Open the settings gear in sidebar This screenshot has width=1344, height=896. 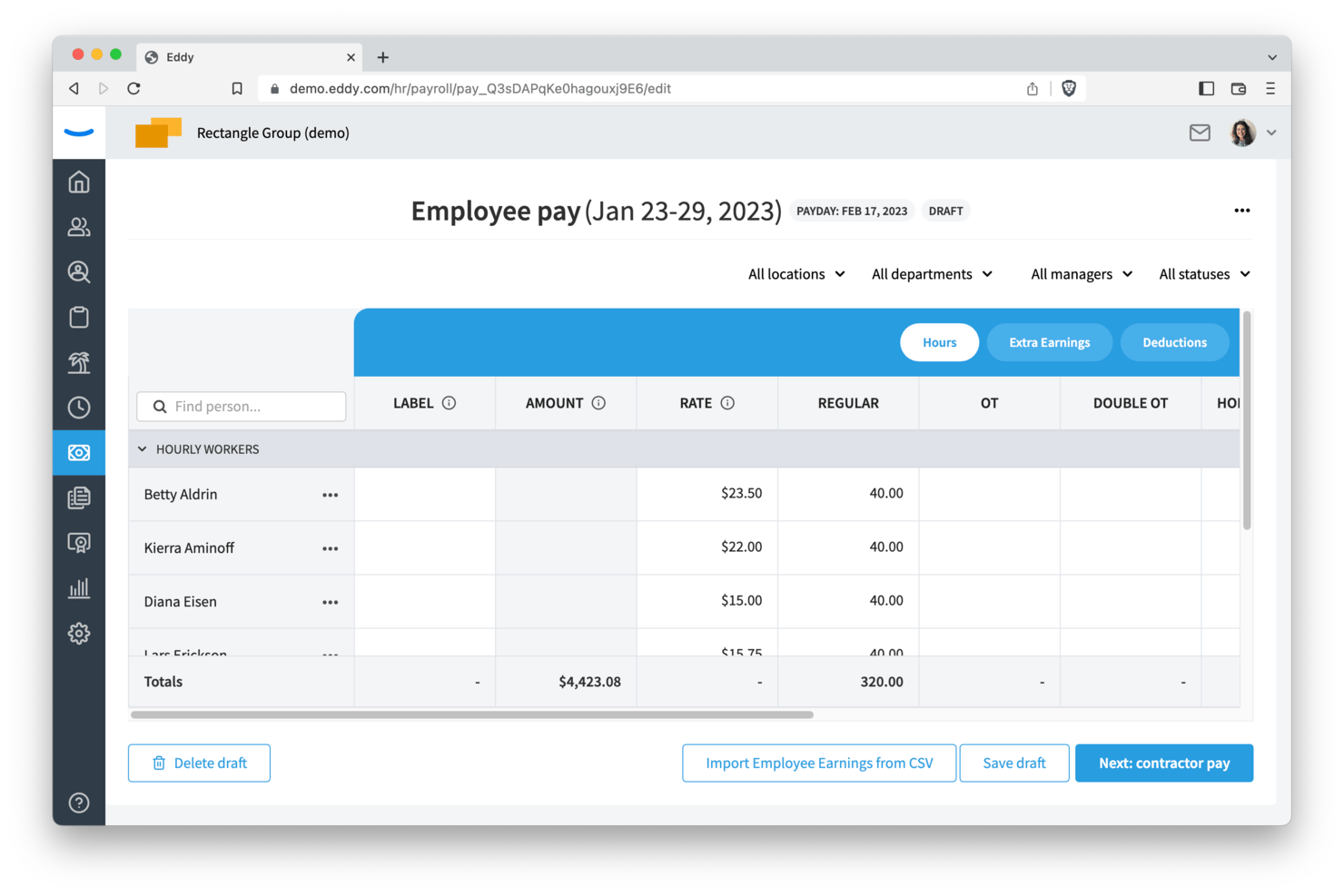point(79,633)
